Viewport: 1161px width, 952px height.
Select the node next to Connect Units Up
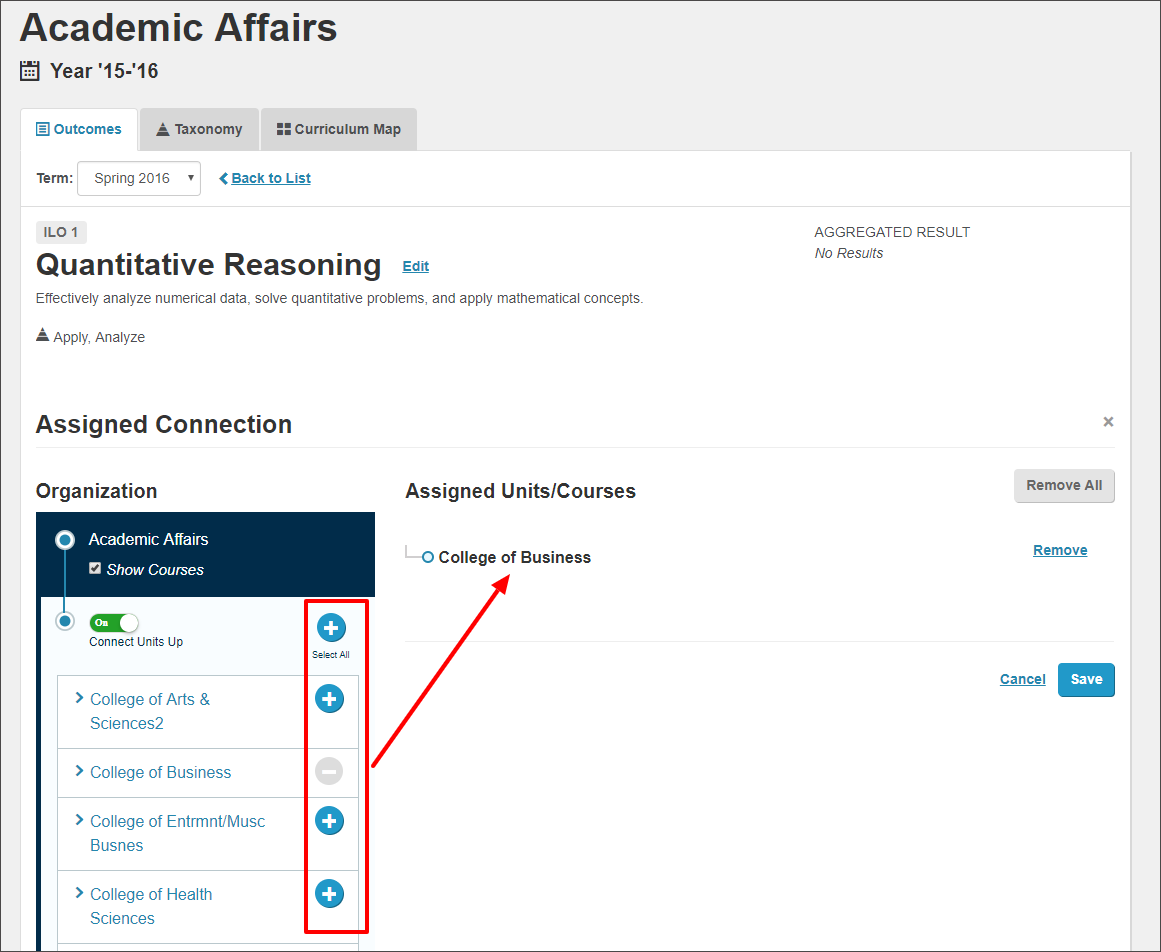65,621
